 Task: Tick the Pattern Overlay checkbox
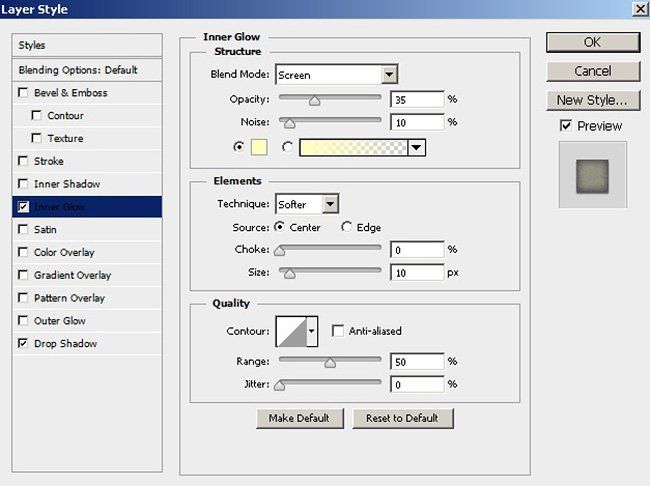click(23, 298)
